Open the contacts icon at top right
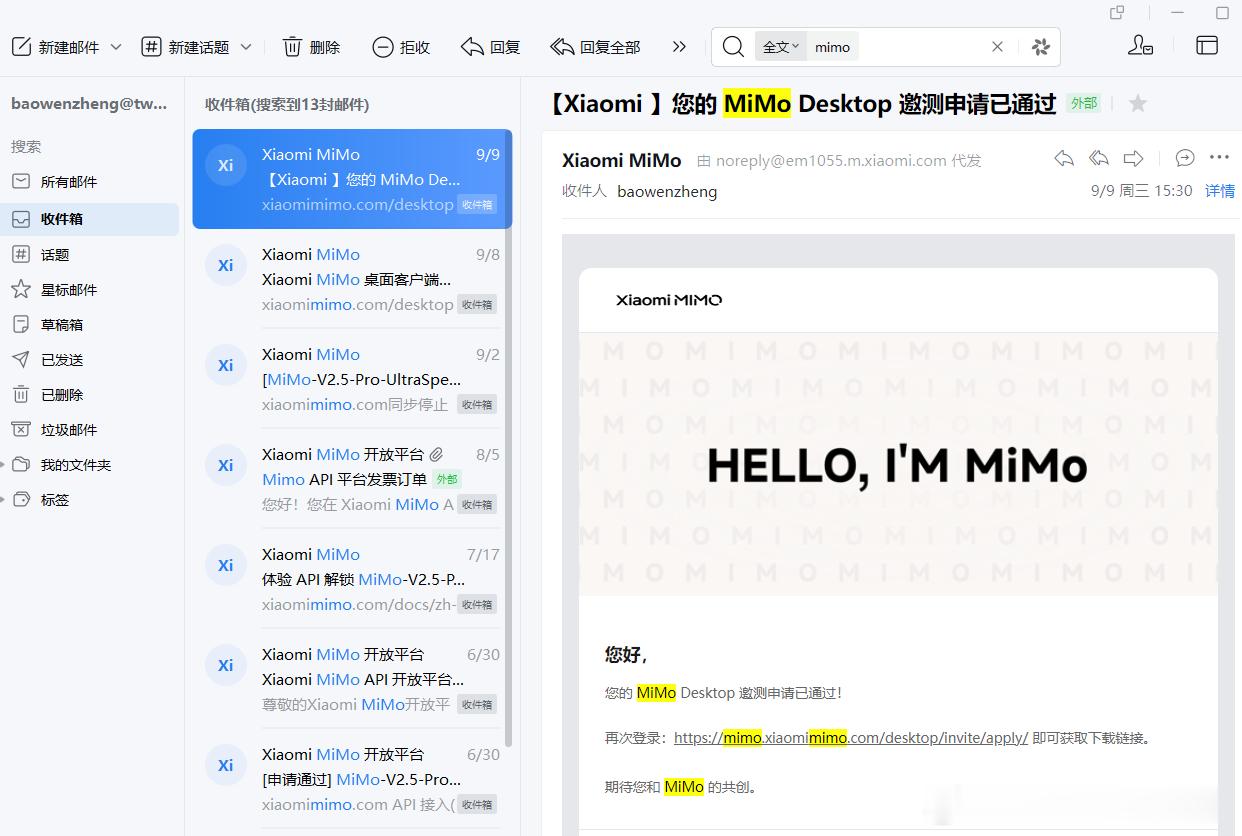This screenshot has width=1242, height=836. [1140, 46]
